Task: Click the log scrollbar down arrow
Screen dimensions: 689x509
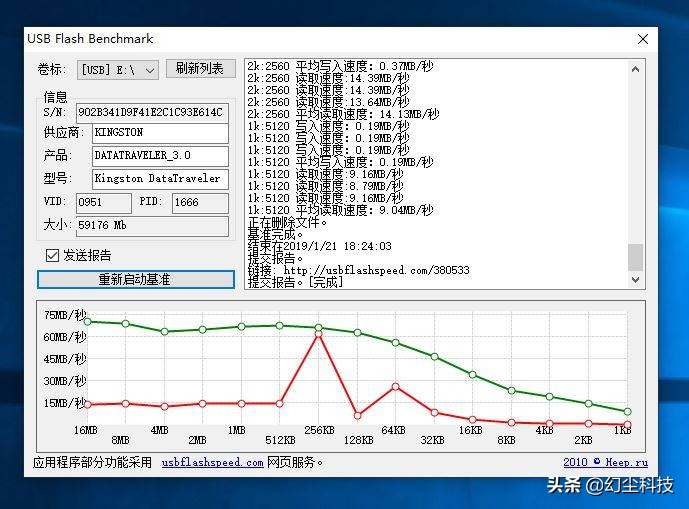Action: [635, 280]
